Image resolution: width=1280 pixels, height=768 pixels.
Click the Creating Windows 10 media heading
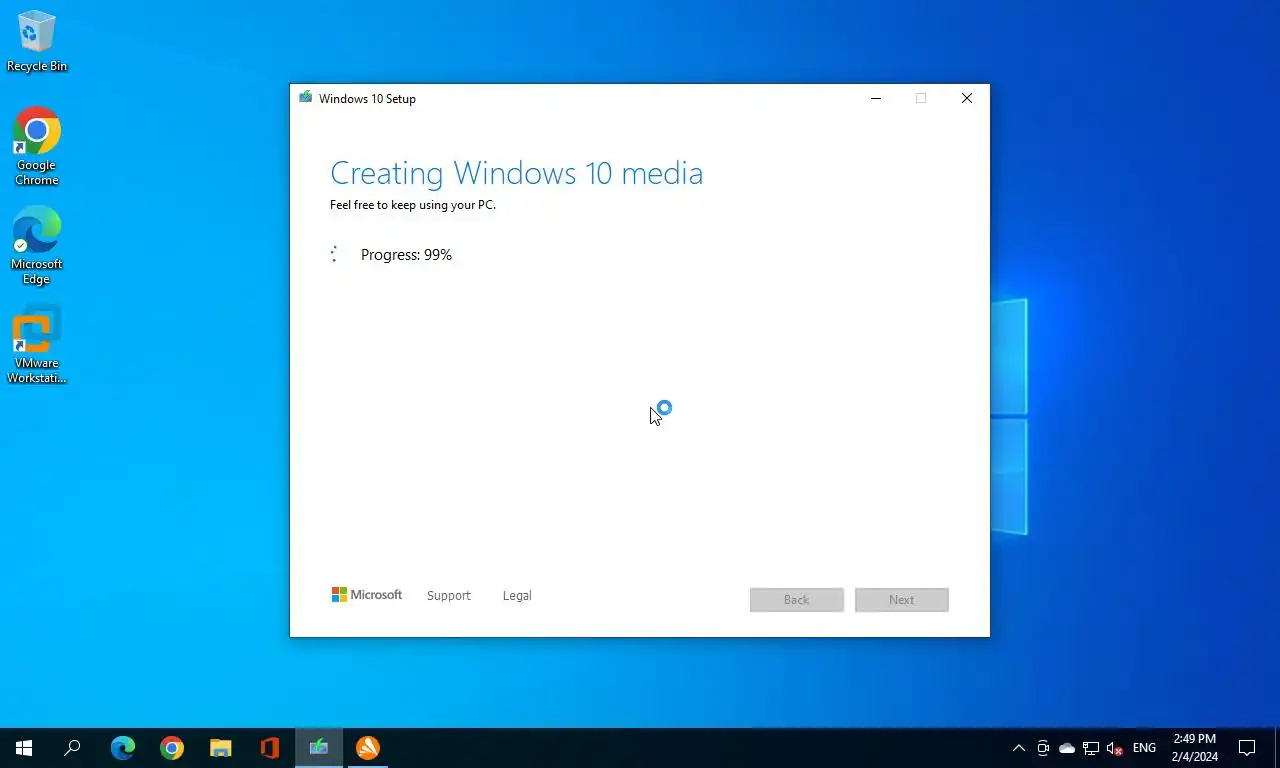pyautogui.click(x=516, y=173)
